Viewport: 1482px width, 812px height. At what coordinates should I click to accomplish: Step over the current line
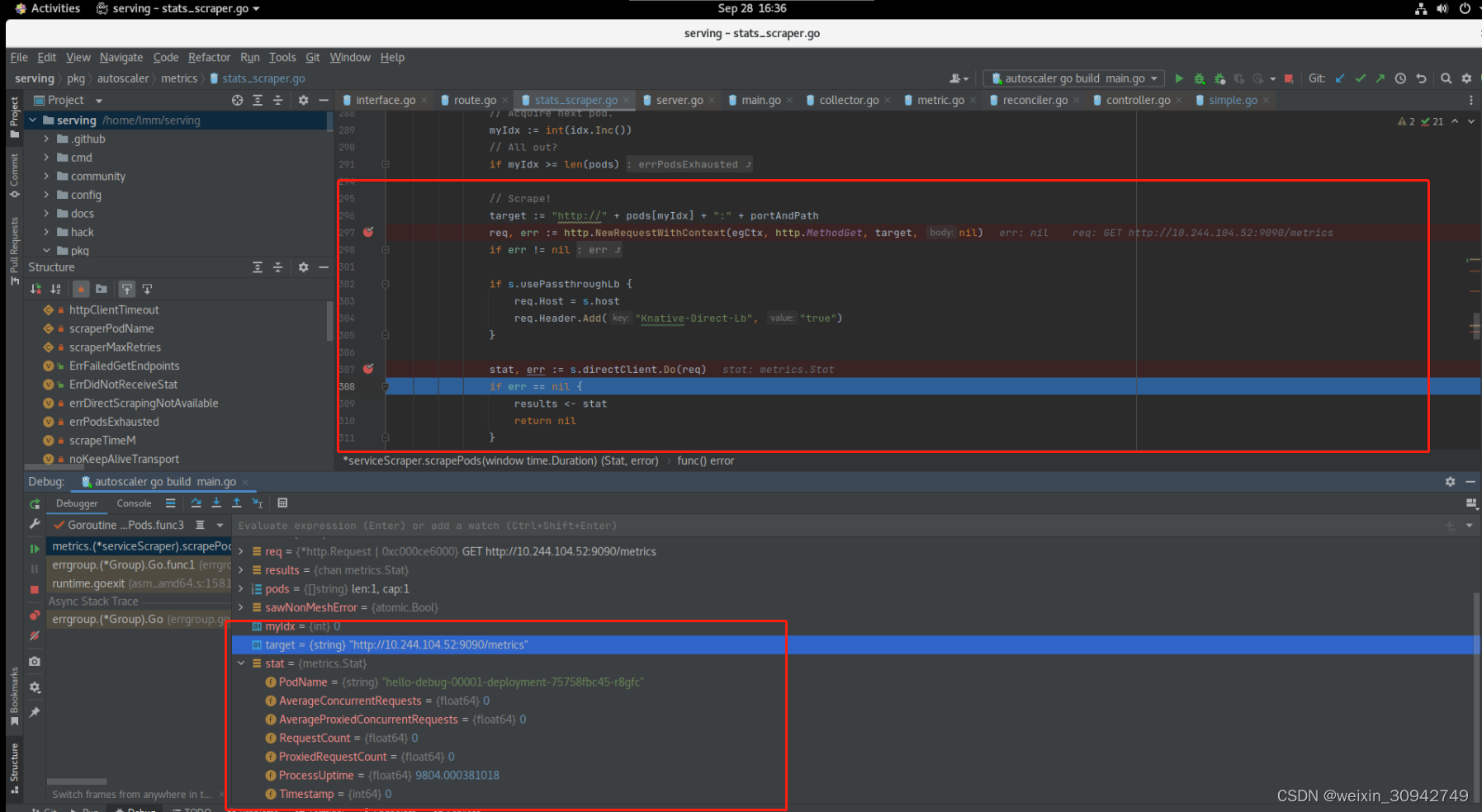196,503
